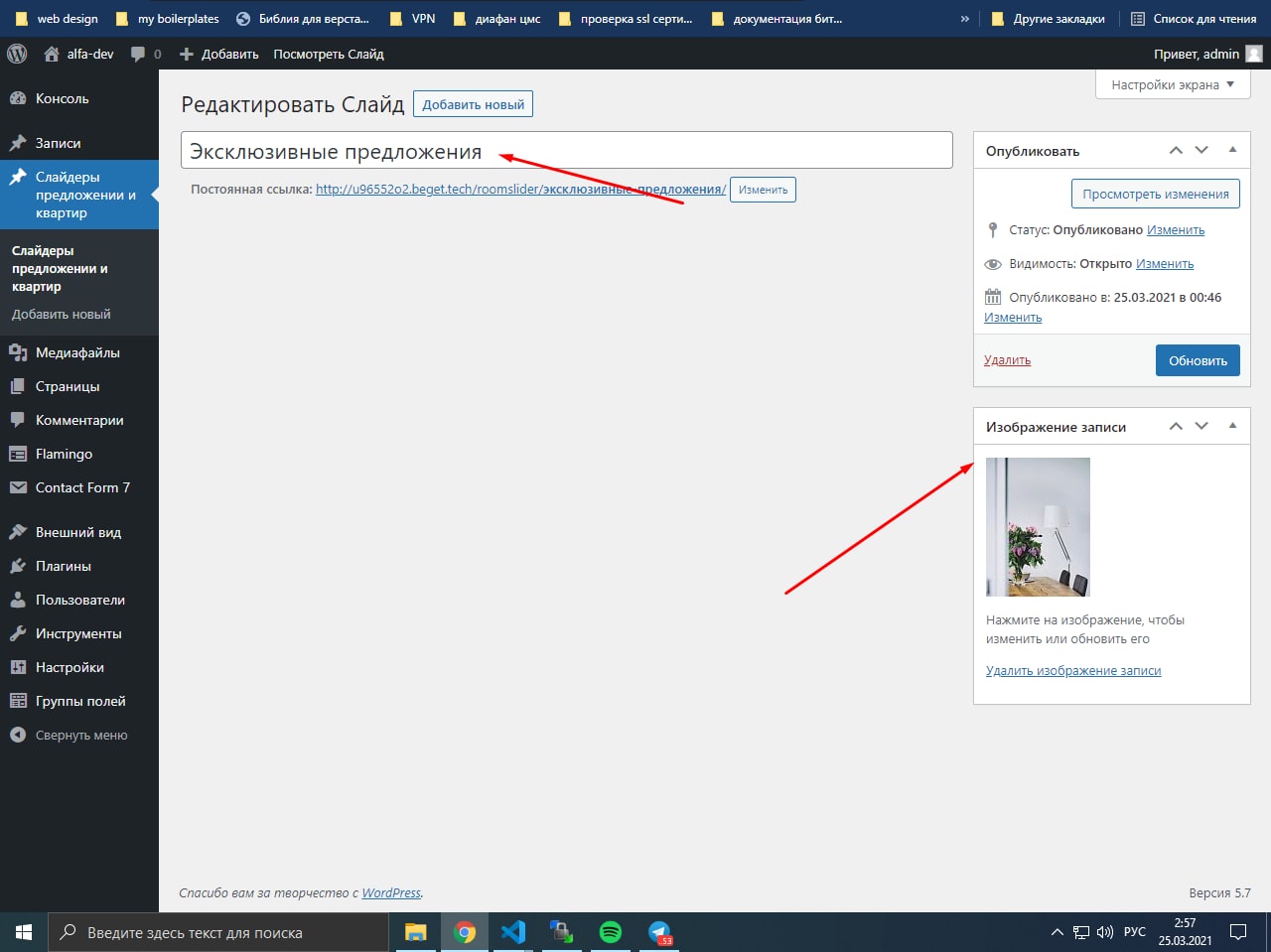Move Опубликовать panel up with arrow

click(x=1176, y=150)
